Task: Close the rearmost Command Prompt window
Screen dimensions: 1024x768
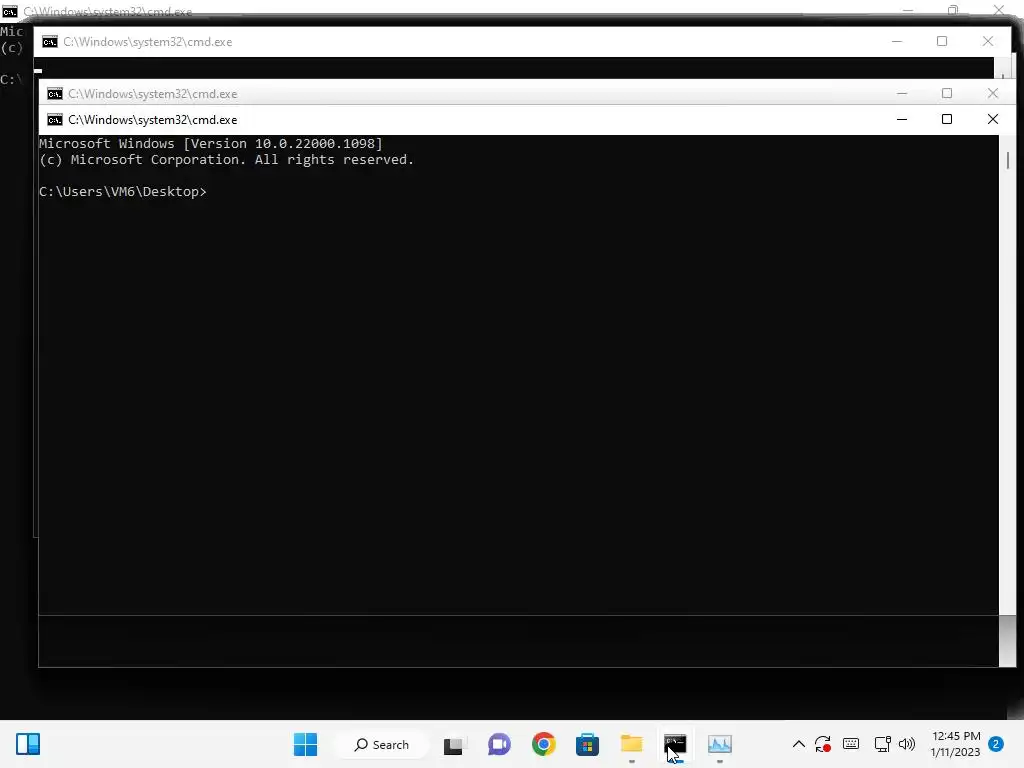Action: [x=999, y=10]
